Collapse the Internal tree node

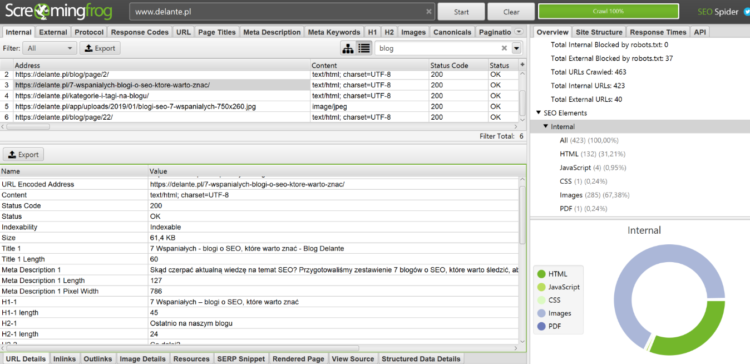[546, 126]
